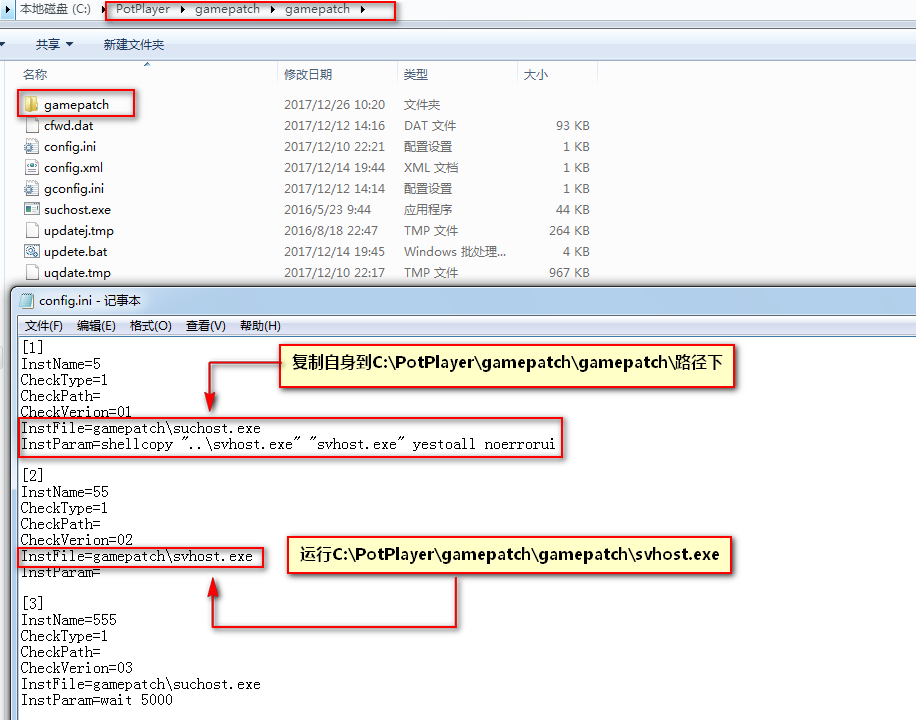This screenshot has width=916, height=720.
Task: Click the config.xml file icon
Action: [31, 168]
